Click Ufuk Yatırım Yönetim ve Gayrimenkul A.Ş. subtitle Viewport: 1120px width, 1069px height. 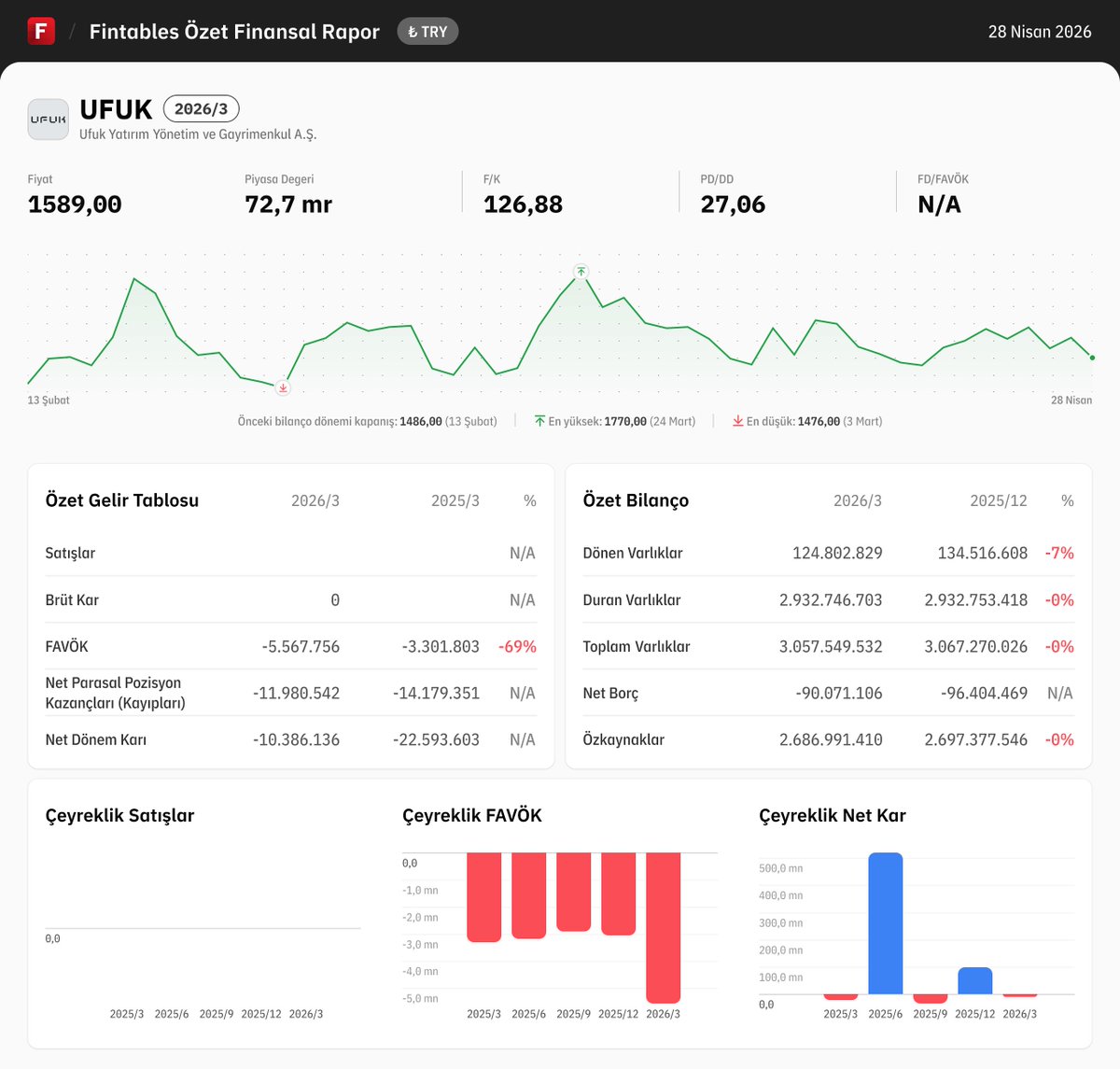click(198, 134)
